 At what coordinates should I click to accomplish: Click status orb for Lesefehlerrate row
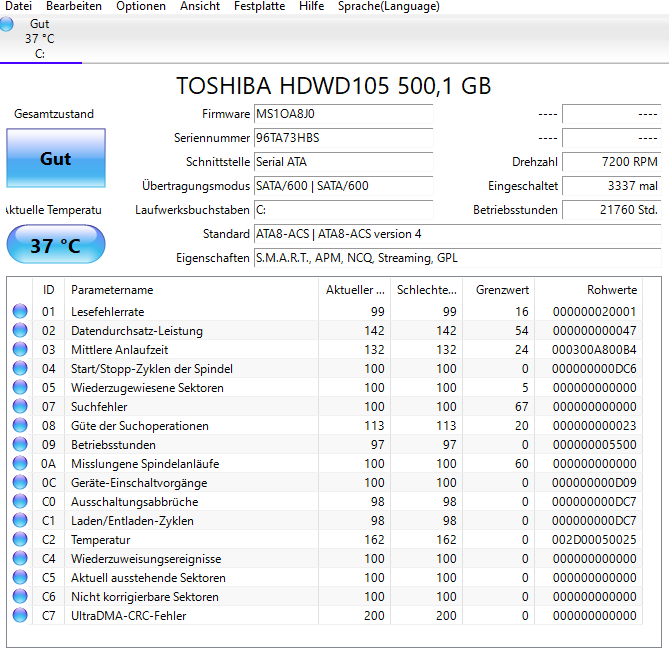pyautogui.click(x=20, y=311)
